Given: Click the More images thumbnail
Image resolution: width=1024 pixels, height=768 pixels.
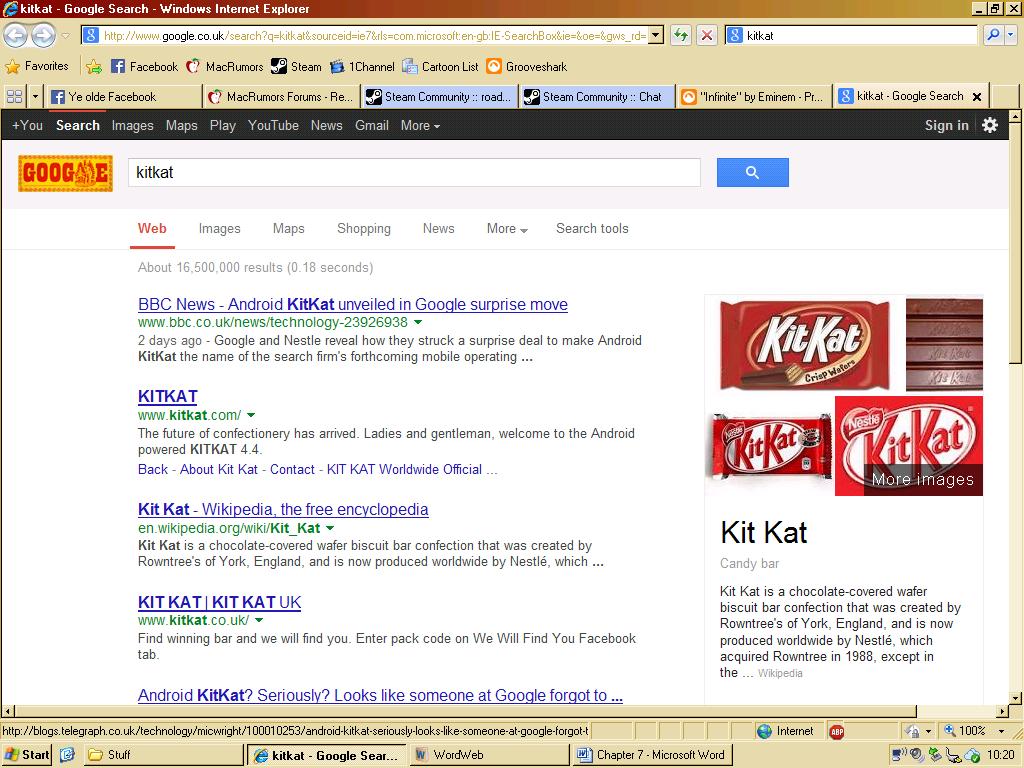Looking at the screenshot, I should coord(909,446).
